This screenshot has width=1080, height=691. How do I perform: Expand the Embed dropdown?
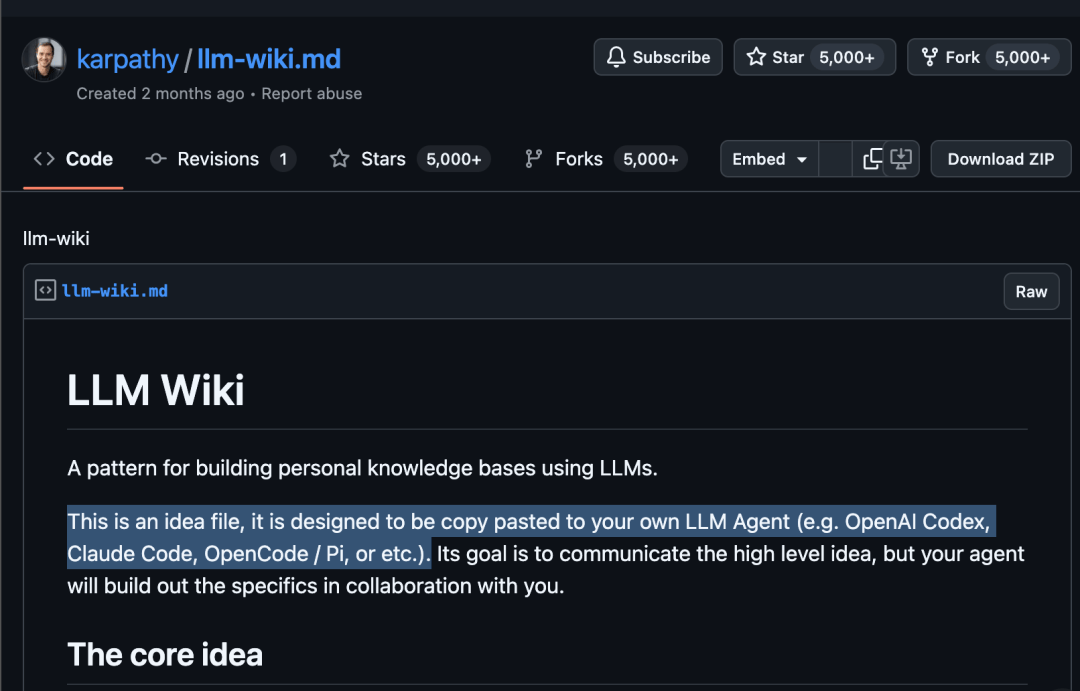pos(769,159)
